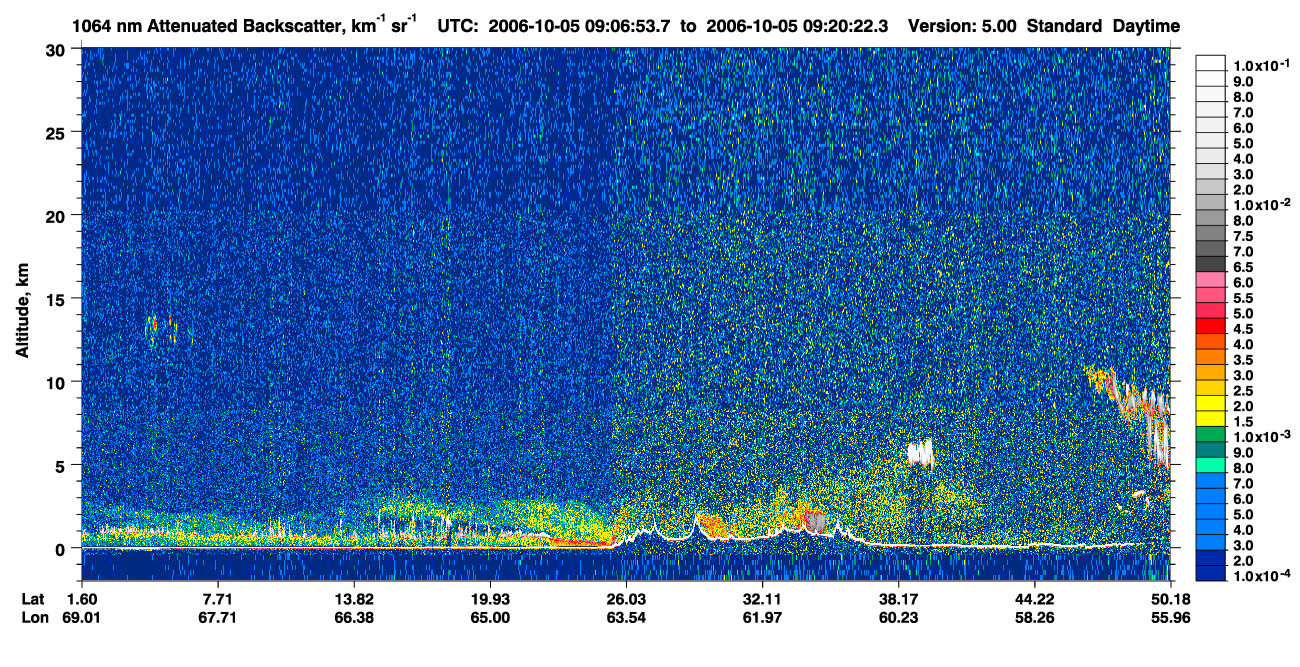The height and width of the screenshot is (667, 1300).
Task: Click the topmost white swatch of color bar
Action: coord(1210,63)
